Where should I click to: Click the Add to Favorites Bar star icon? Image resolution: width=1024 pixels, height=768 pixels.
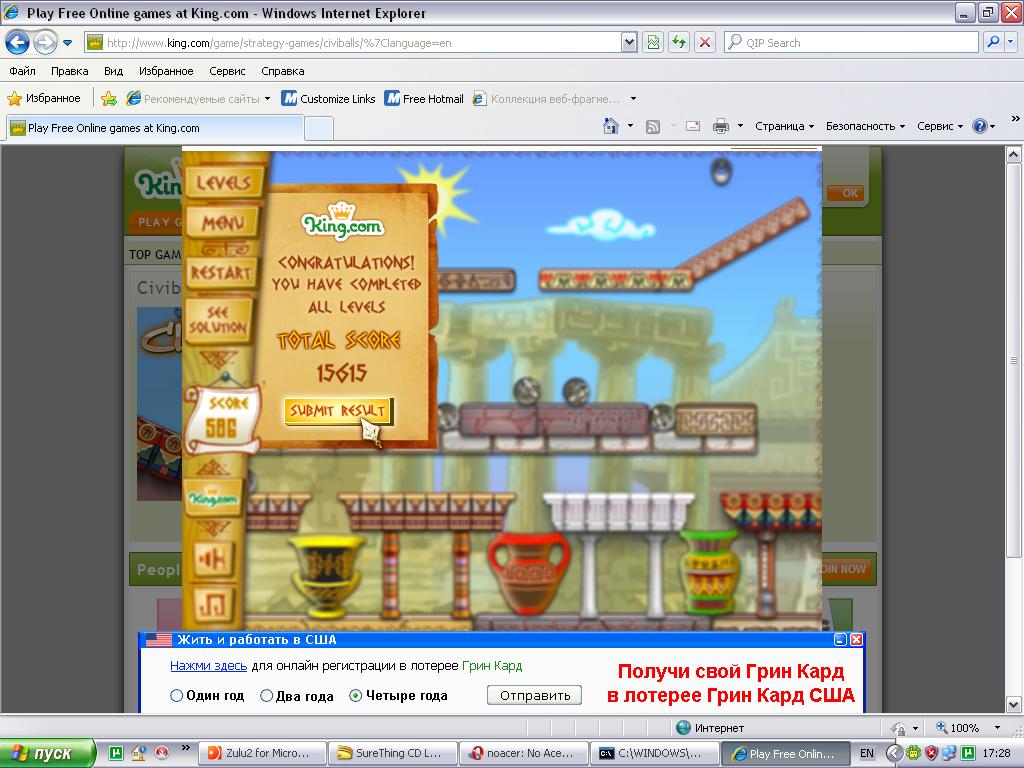[x=108, y=99]
